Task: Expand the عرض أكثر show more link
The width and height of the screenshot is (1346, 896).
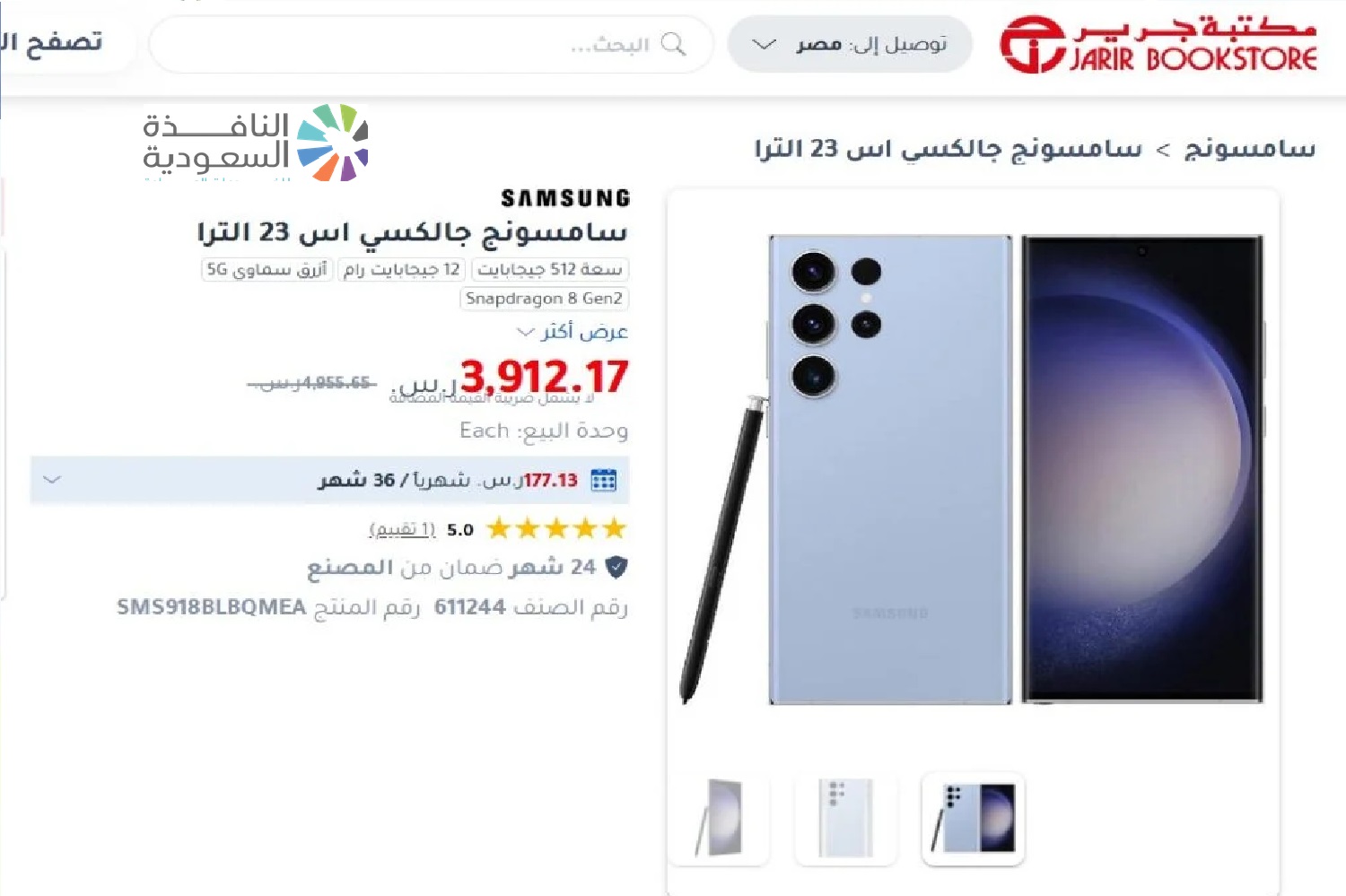Action: coord(572,331)
